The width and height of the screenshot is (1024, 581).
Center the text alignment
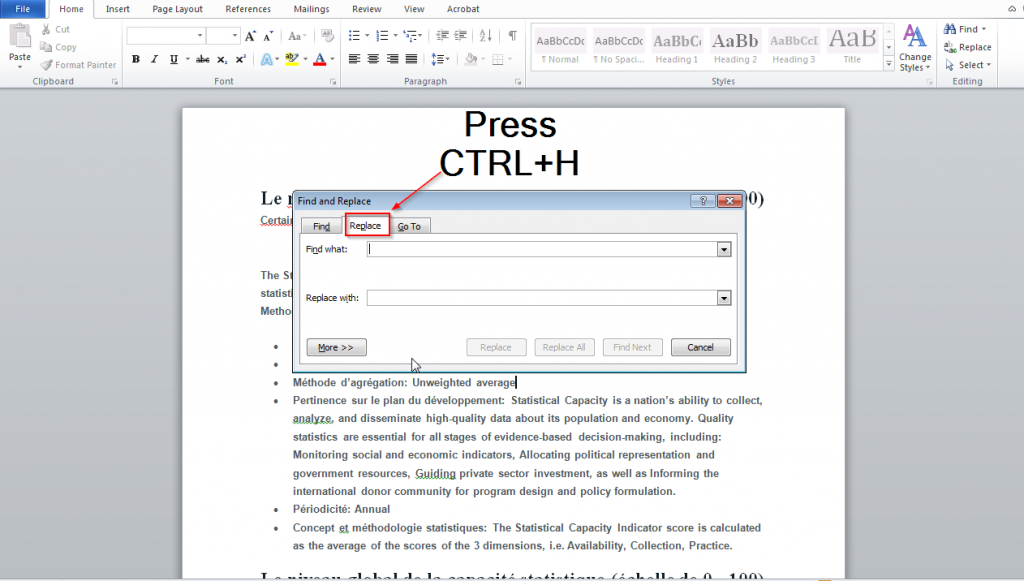click(x=373, y=59)
